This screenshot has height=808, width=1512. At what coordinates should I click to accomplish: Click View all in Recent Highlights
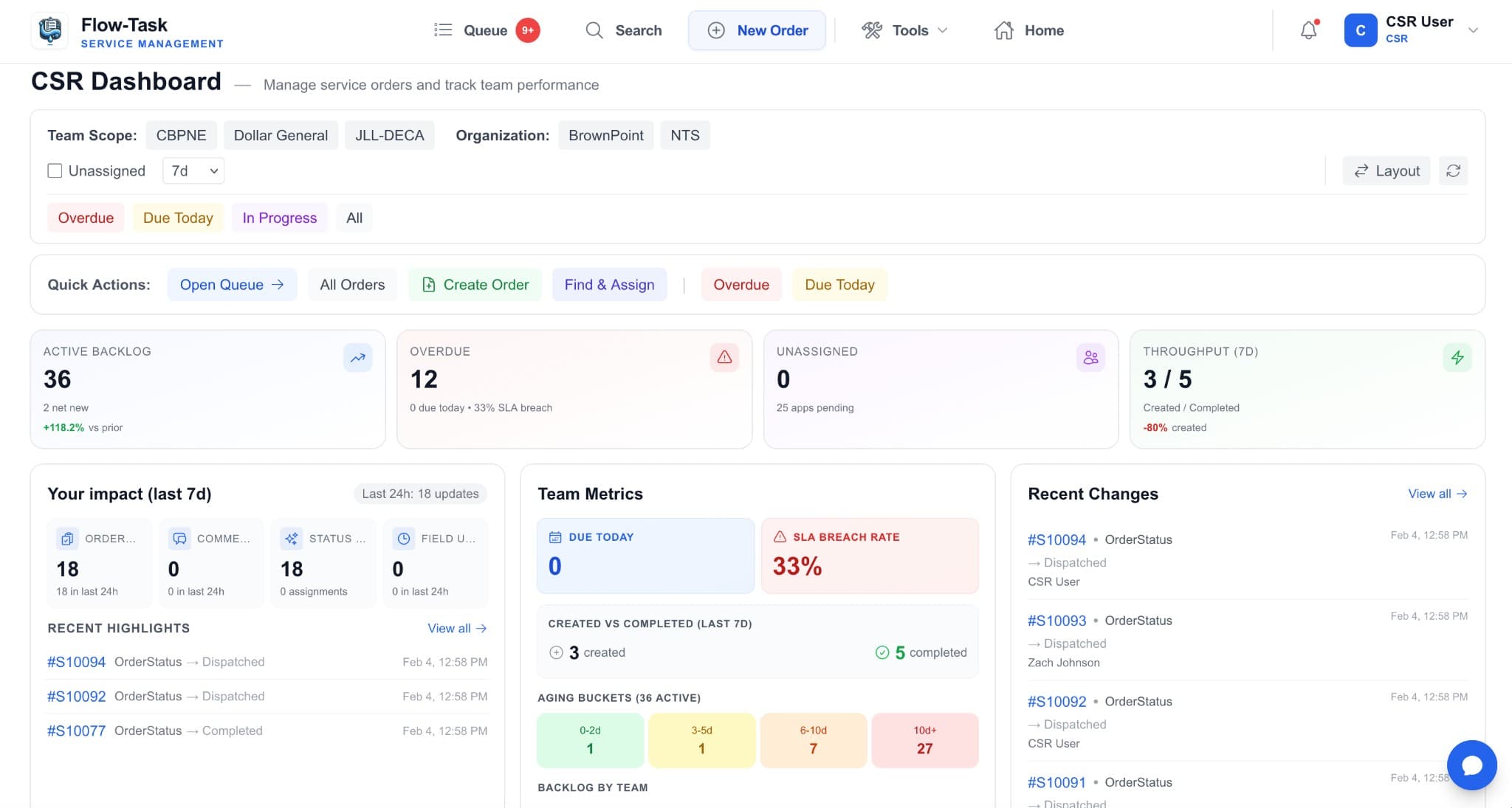point(457,629)
